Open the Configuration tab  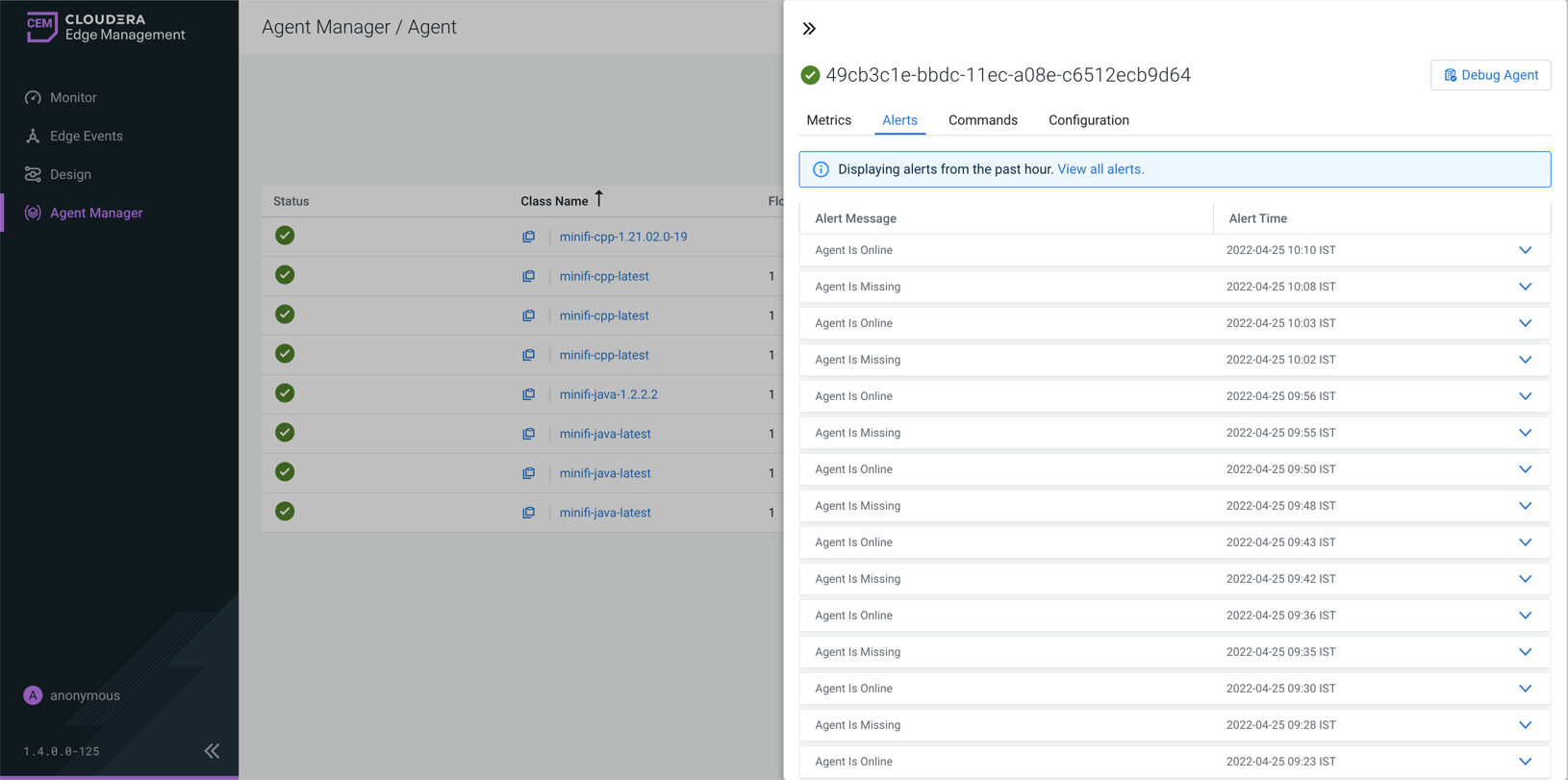coord(1088,120)
